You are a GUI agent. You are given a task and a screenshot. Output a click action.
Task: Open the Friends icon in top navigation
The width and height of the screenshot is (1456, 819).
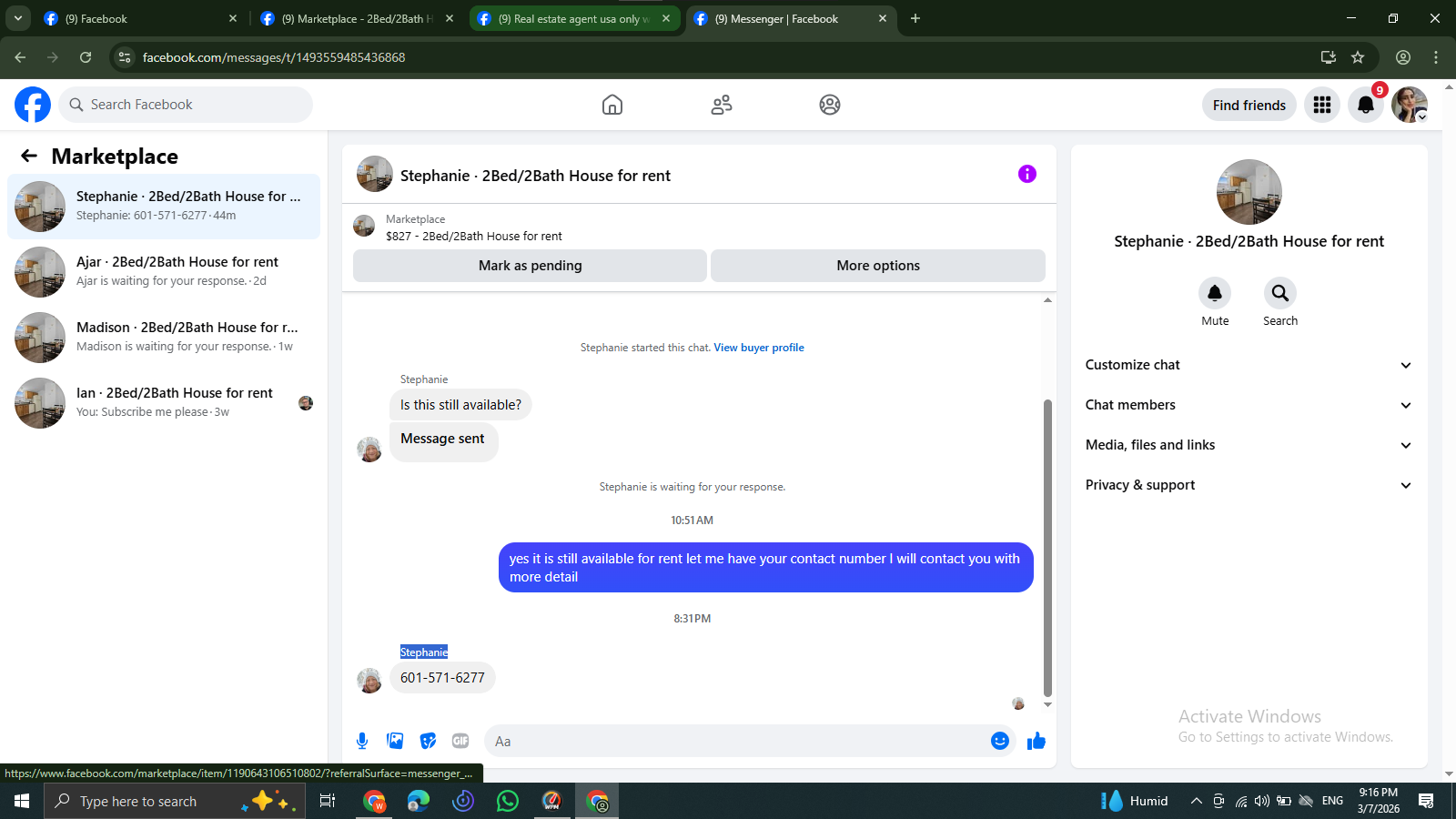coord(722,105)
